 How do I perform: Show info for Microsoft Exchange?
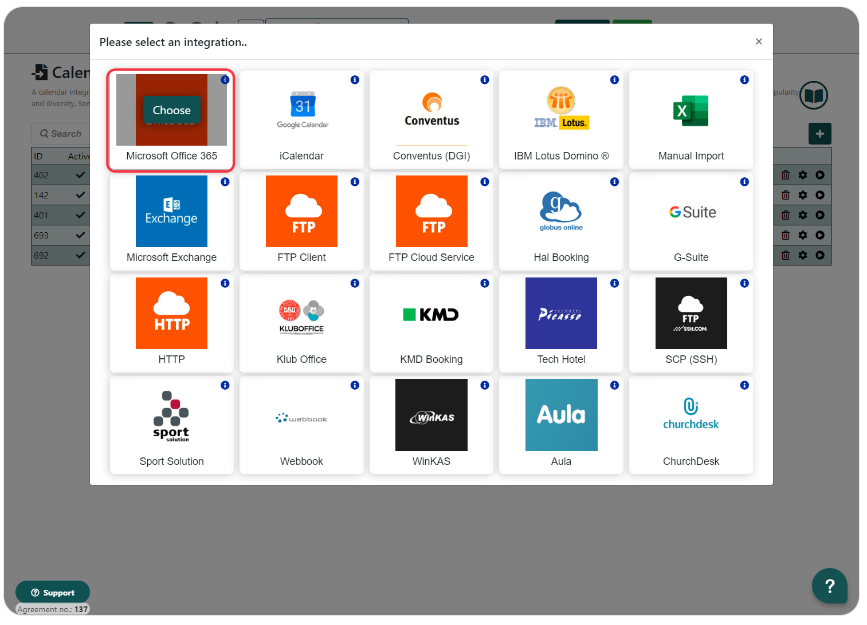coord(224,181)
